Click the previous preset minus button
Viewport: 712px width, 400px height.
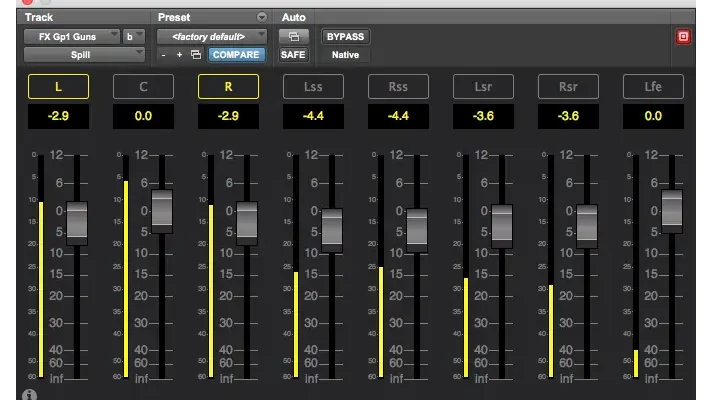click(x=164, y=55)
